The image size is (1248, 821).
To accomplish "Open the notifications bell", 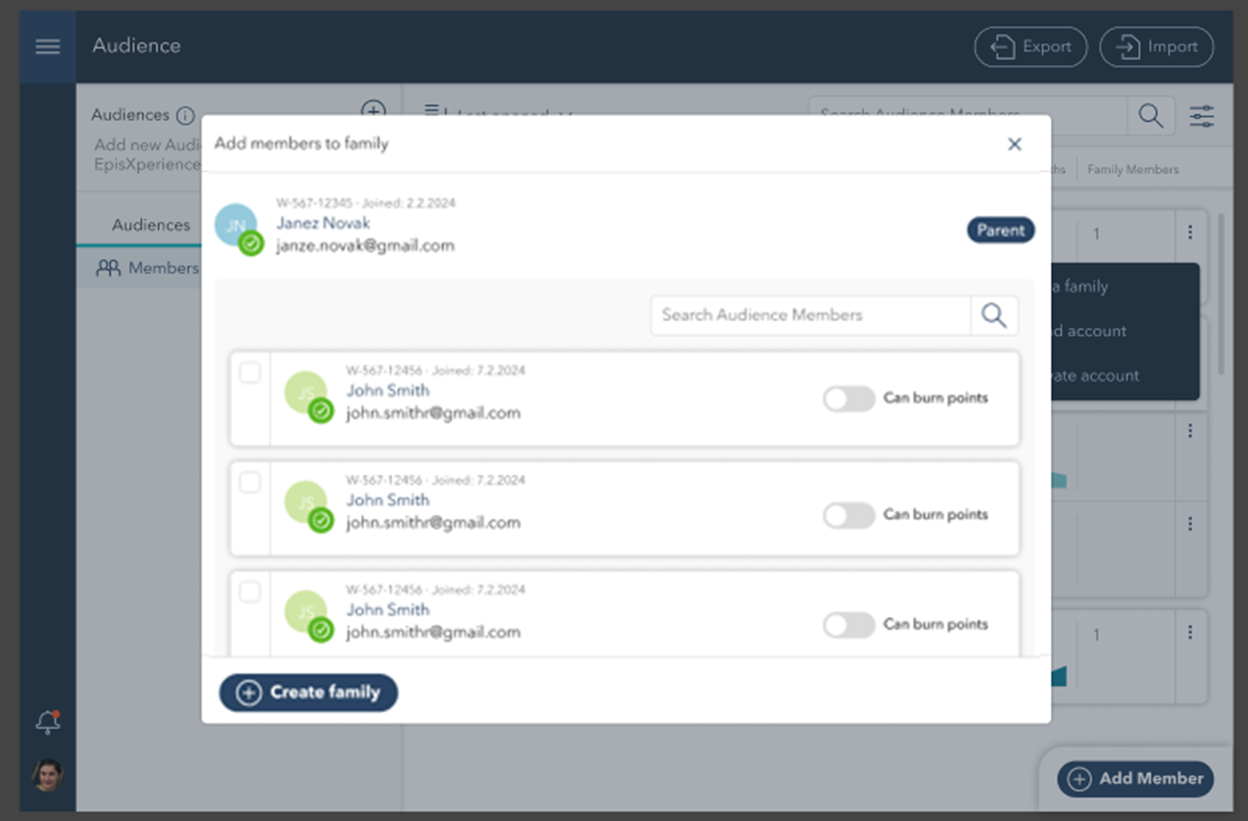I will [x=47, y=722].
